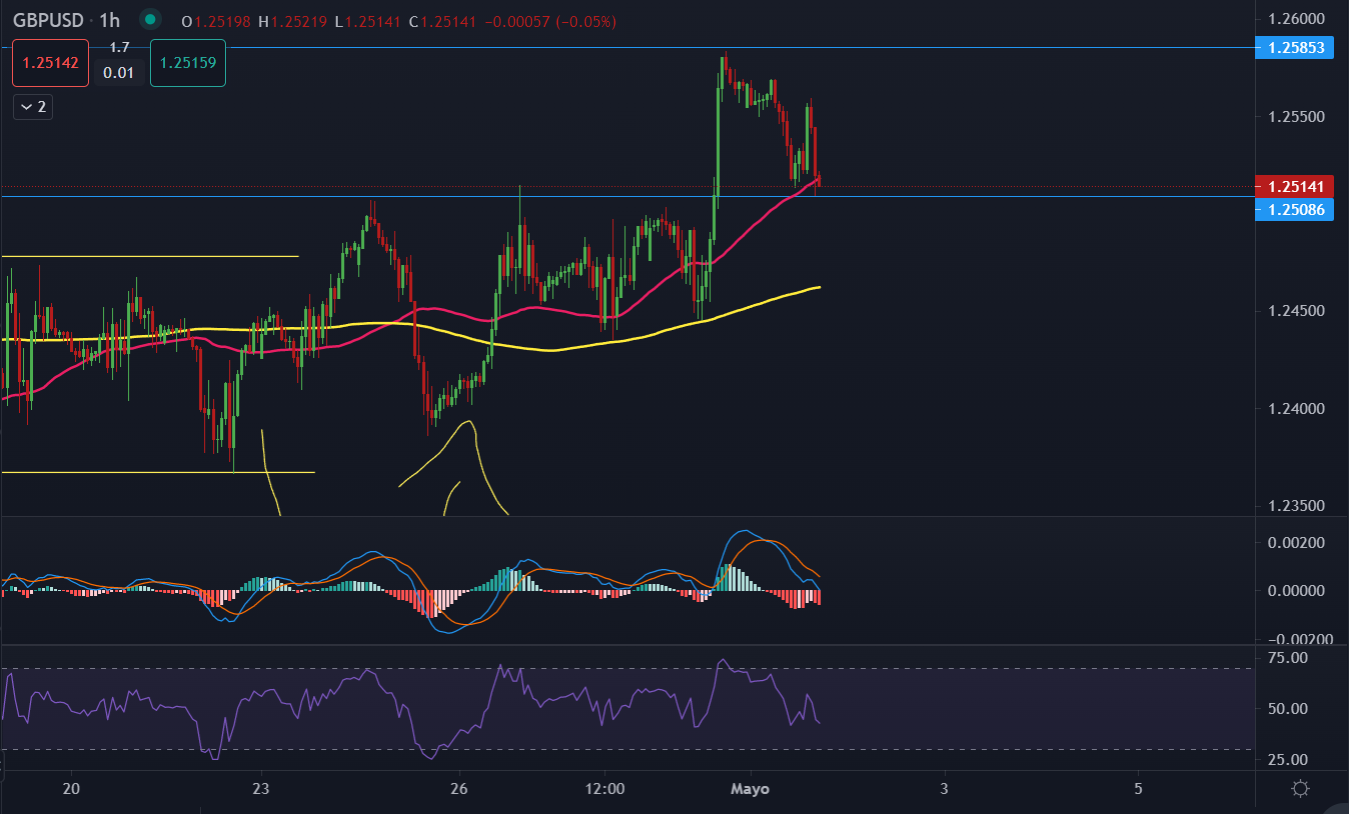Click the green buy price 1.25159
Viewport: 1349px width, 814px height.
coord(187,62)
